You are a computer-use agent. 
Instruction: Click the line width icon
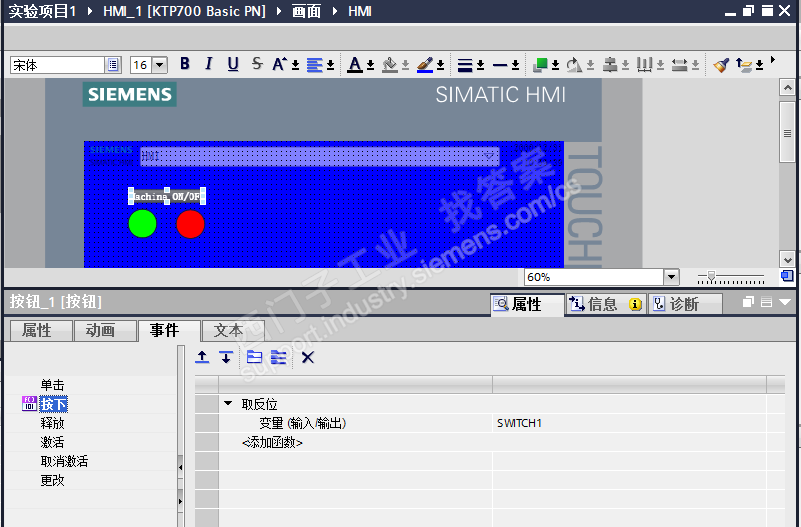pos(465,65)
